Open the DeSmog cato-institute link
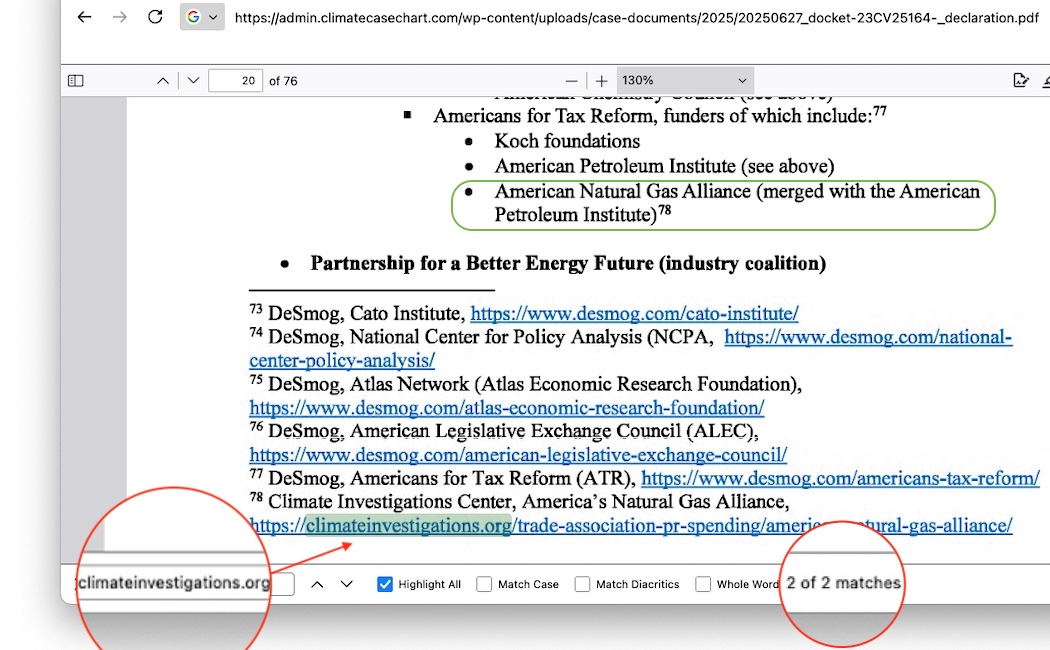The width and height of the screenshot is (1050, 650). (x=634, y=313)
